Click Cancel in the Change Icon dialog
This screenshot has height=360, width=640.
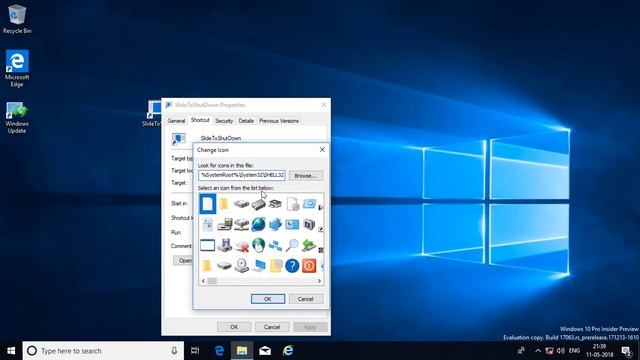(x=306, y=299)
